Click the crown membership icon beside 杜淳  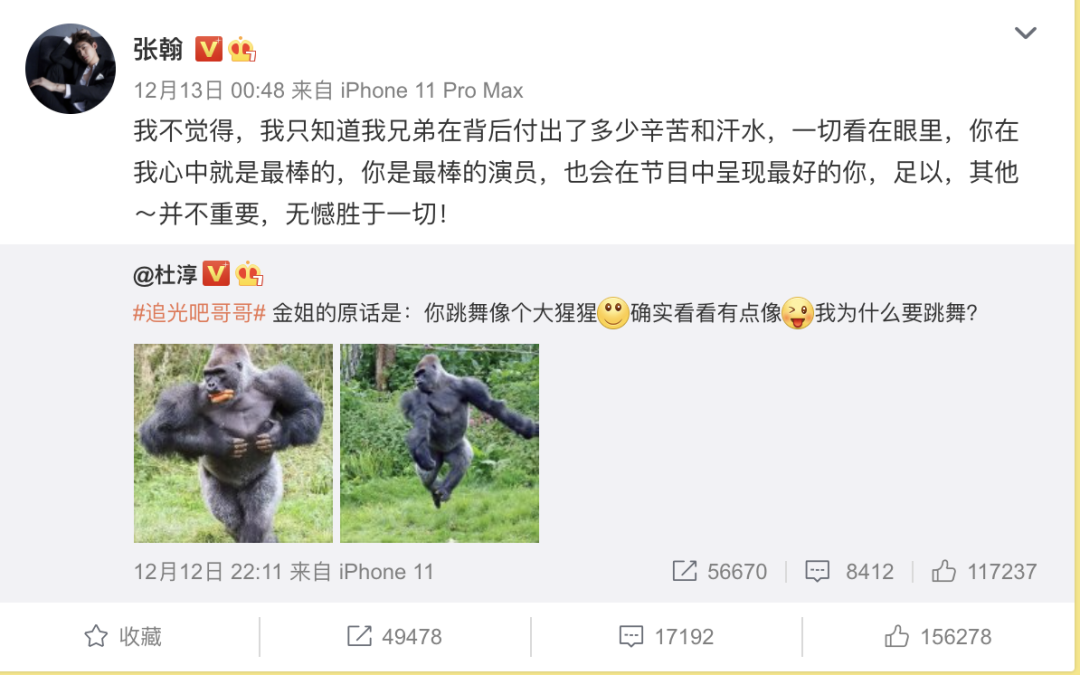pos(249,274)
